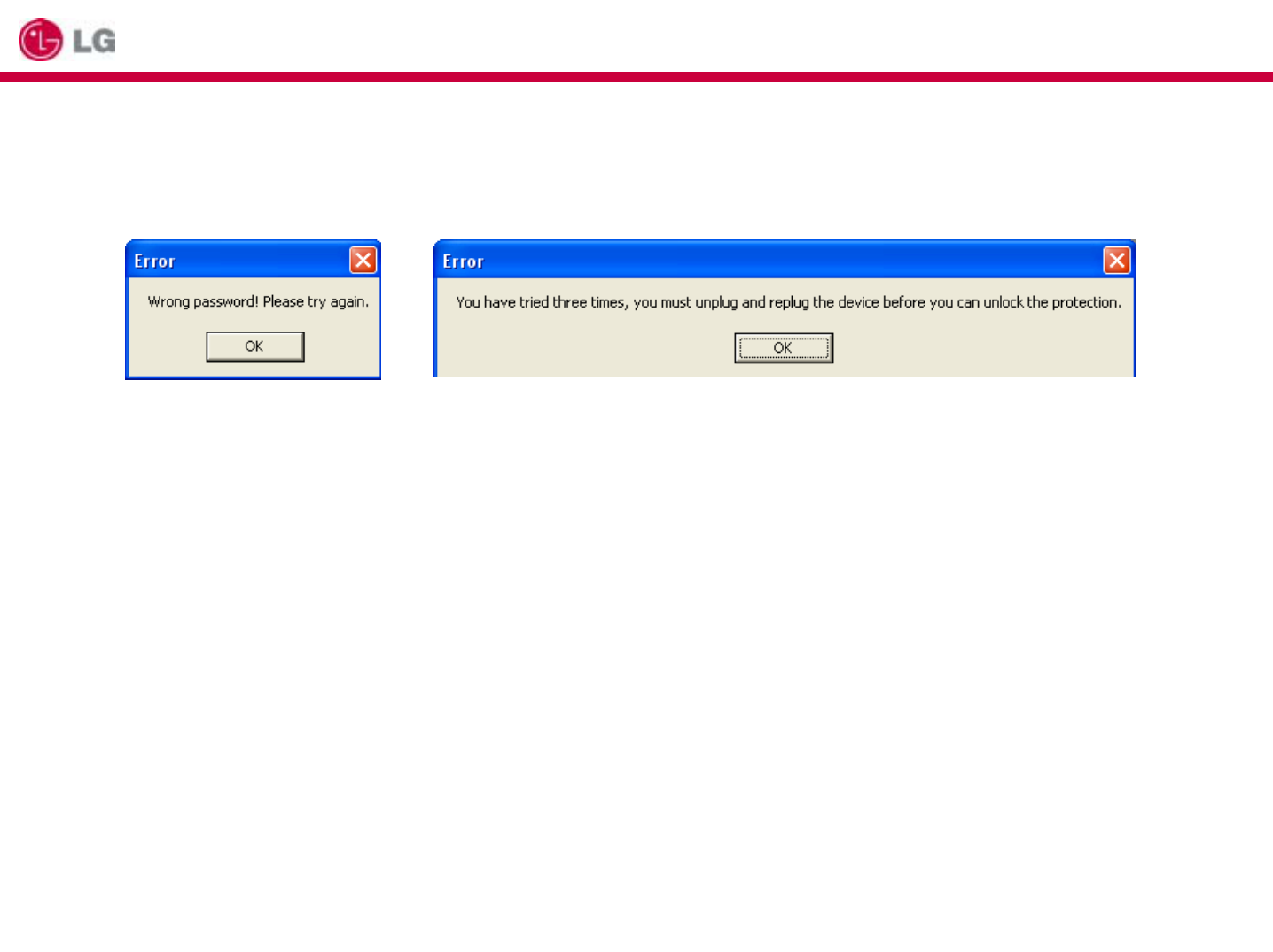Click the crimson horizontal header bar
This screenshot has height=952, width=1273.
pos(636,77)
